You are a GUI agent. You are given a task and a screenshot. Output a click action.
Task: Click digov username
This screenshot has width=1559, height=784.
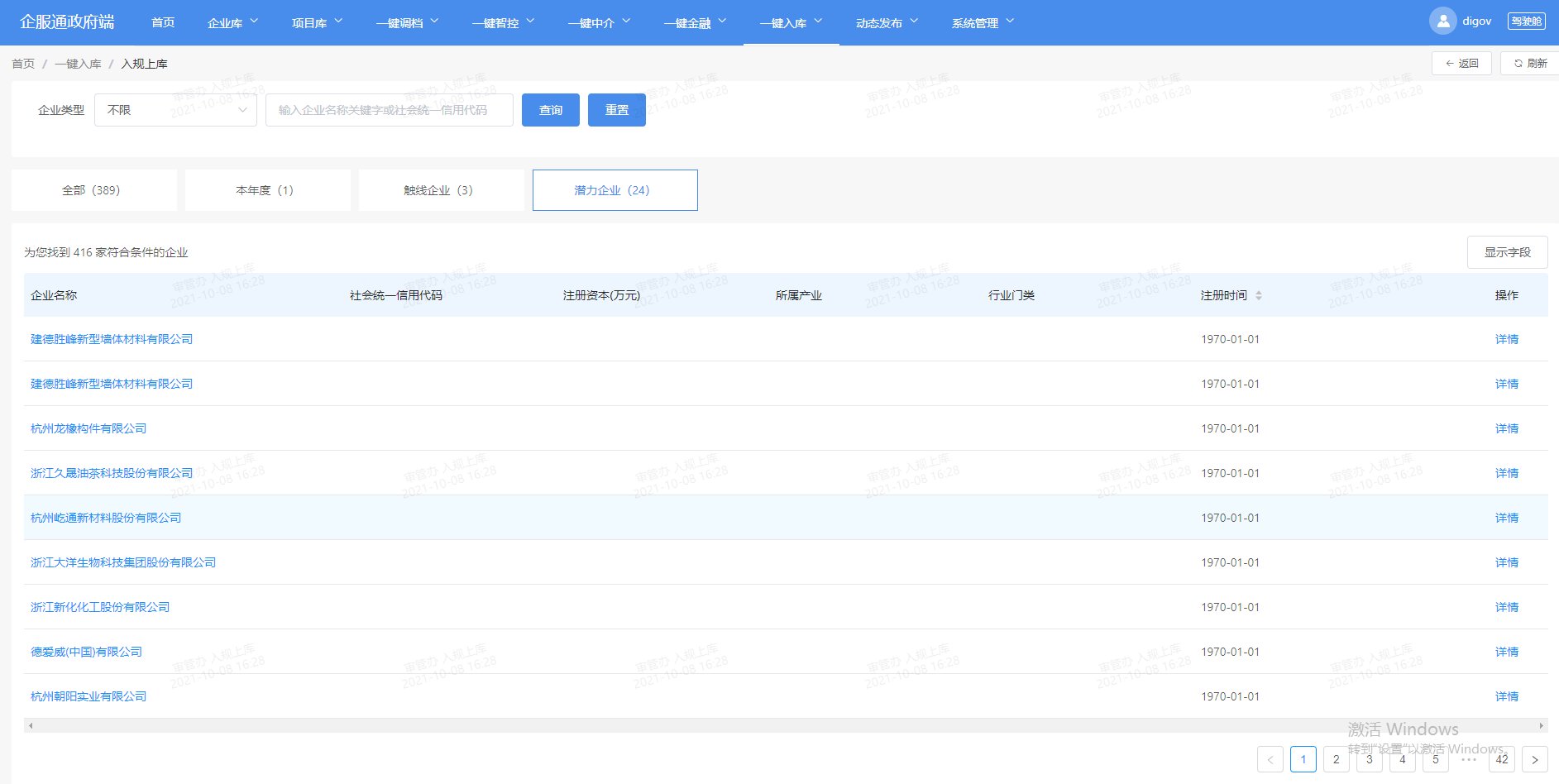1476,22
